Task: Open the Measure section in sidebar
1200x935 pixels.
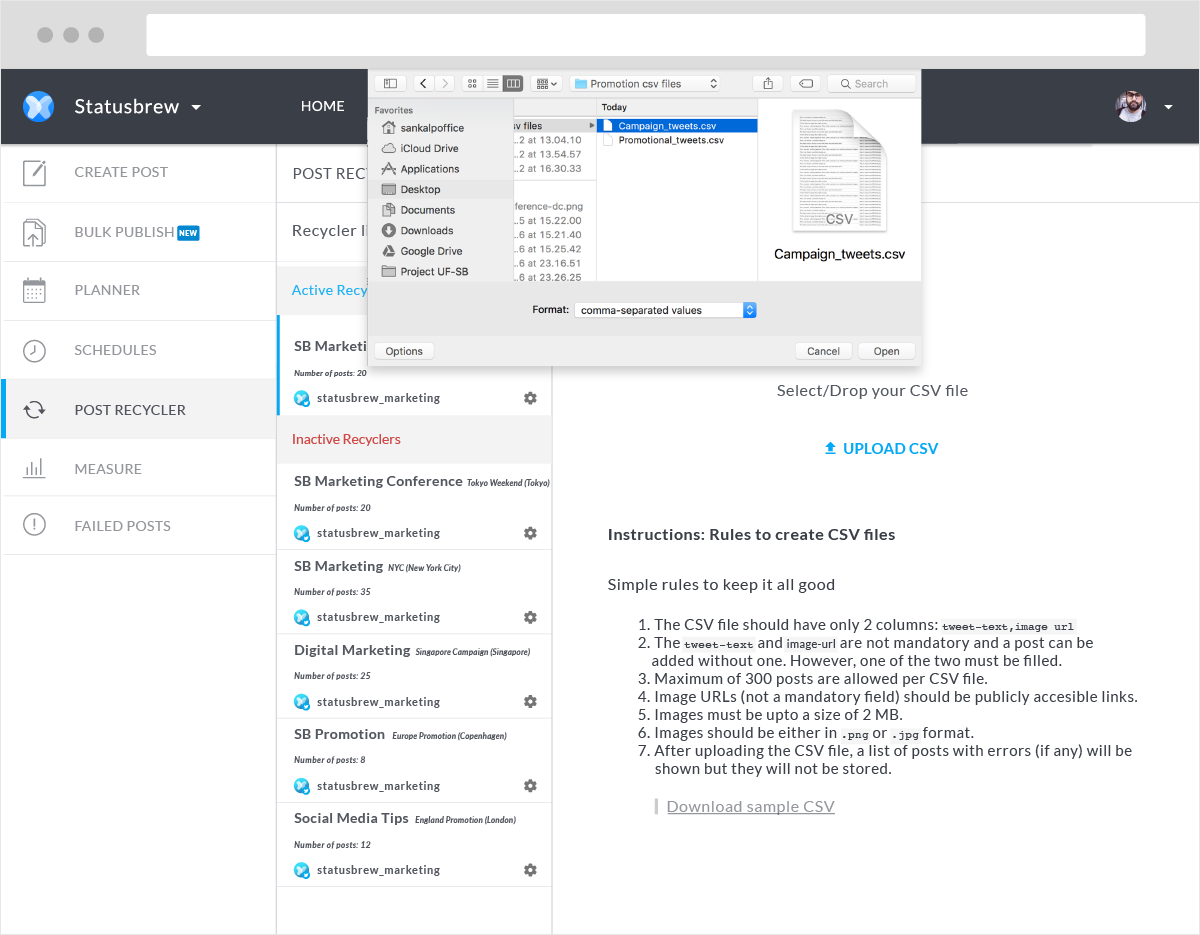Action: pos(138,468)
